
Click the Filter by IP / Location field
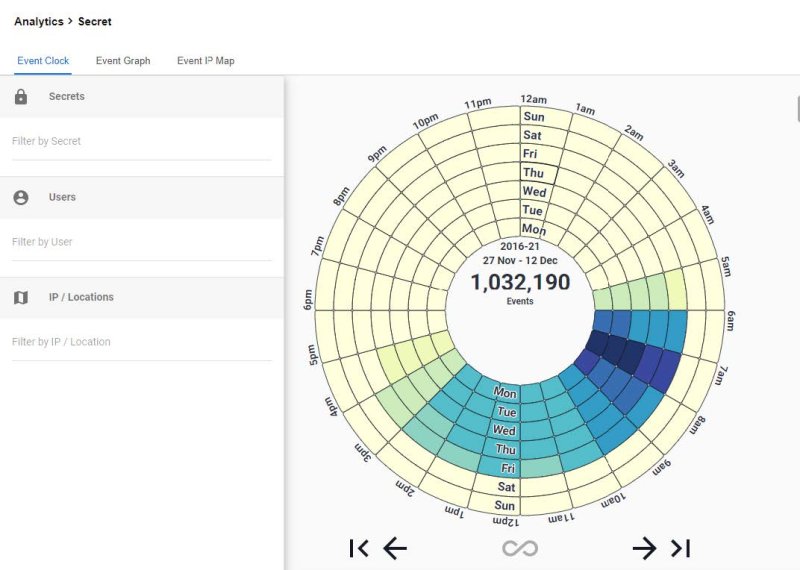(x=141, y=342)
